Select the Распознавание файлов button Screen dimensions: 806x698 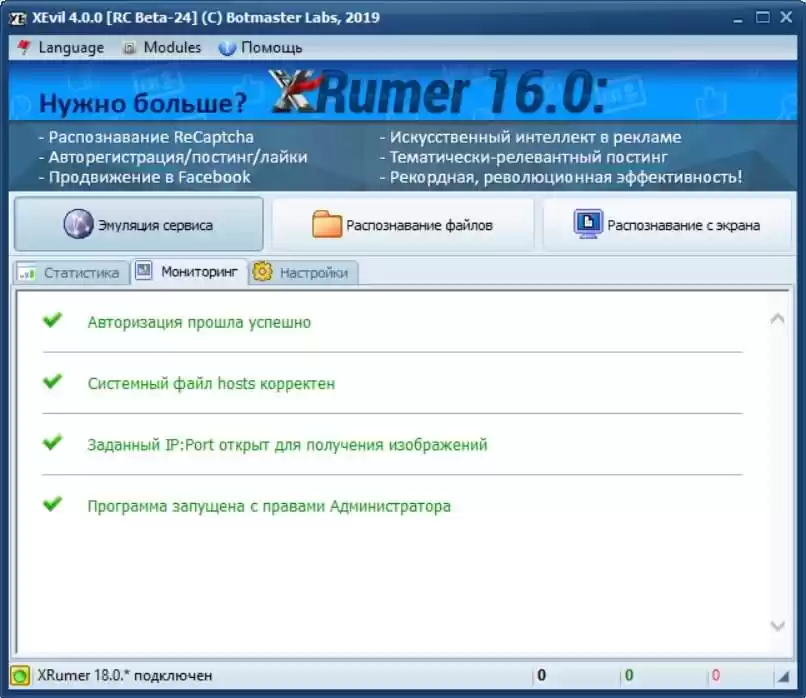coord(403,225)
